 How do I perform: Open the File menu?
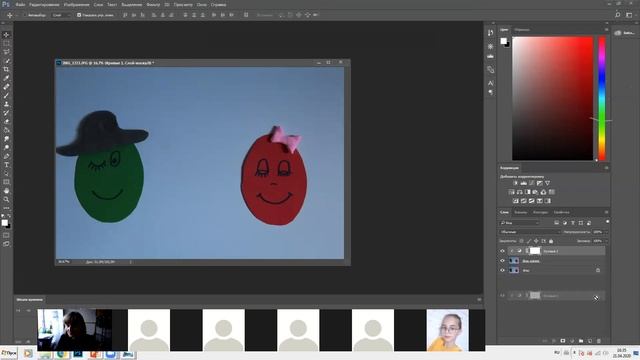coord(20,5)
